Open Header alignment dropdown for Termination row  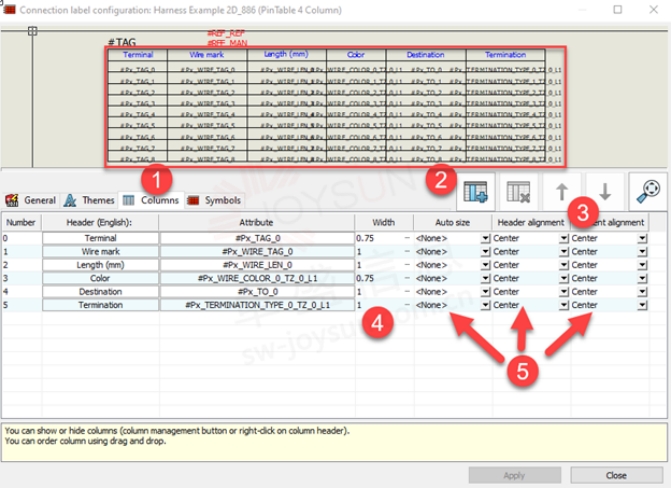click(564, 305)
